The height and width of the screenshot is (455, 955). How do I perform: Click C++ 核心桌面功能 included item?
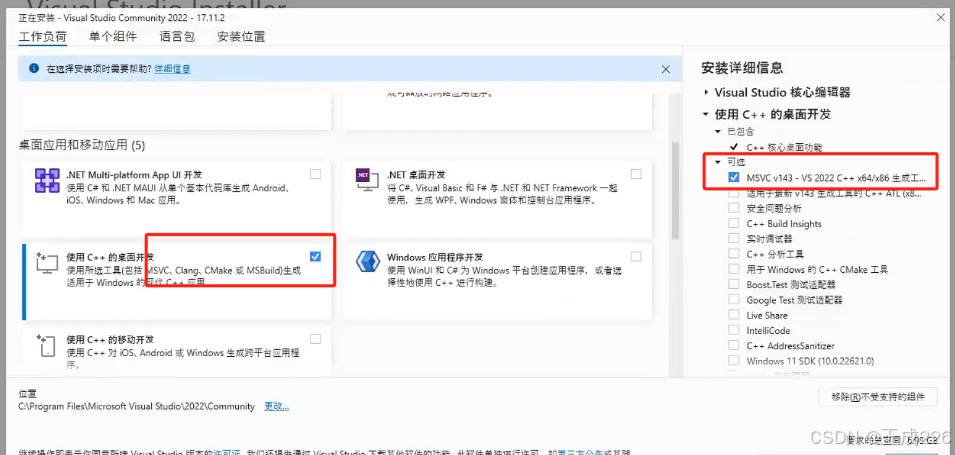coord(784,147)
